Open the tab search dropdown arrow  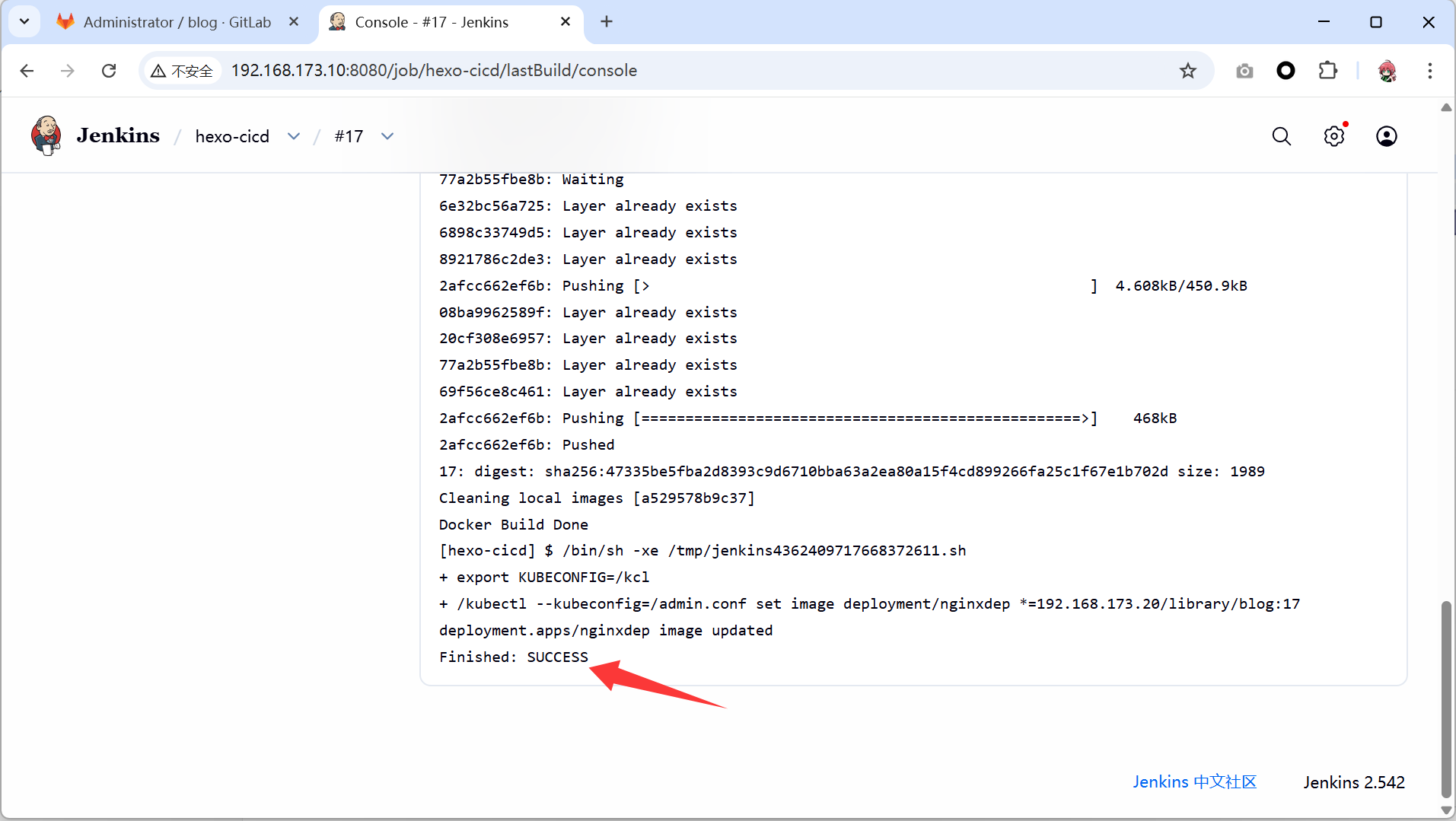pyautogui.click(x=24, y=21)
